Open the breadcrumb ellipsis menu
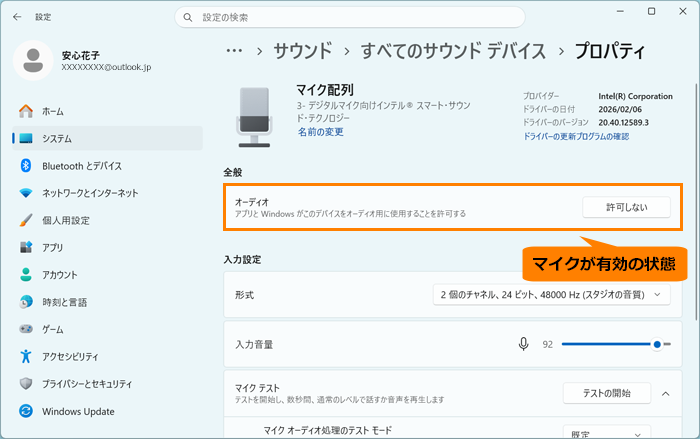The image size is (700, 439). 234,51
